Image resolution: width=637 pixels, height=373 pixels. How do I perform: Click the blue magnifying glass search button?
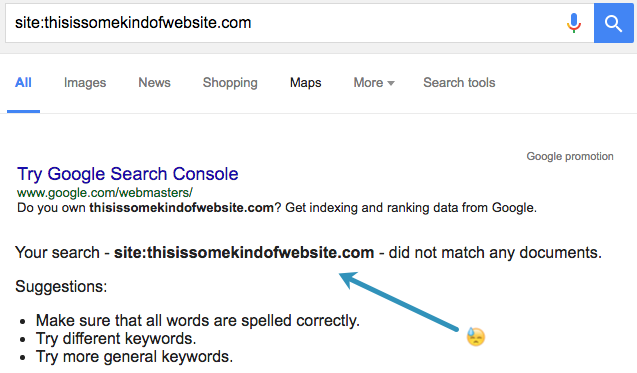click(x=613, y=23)
